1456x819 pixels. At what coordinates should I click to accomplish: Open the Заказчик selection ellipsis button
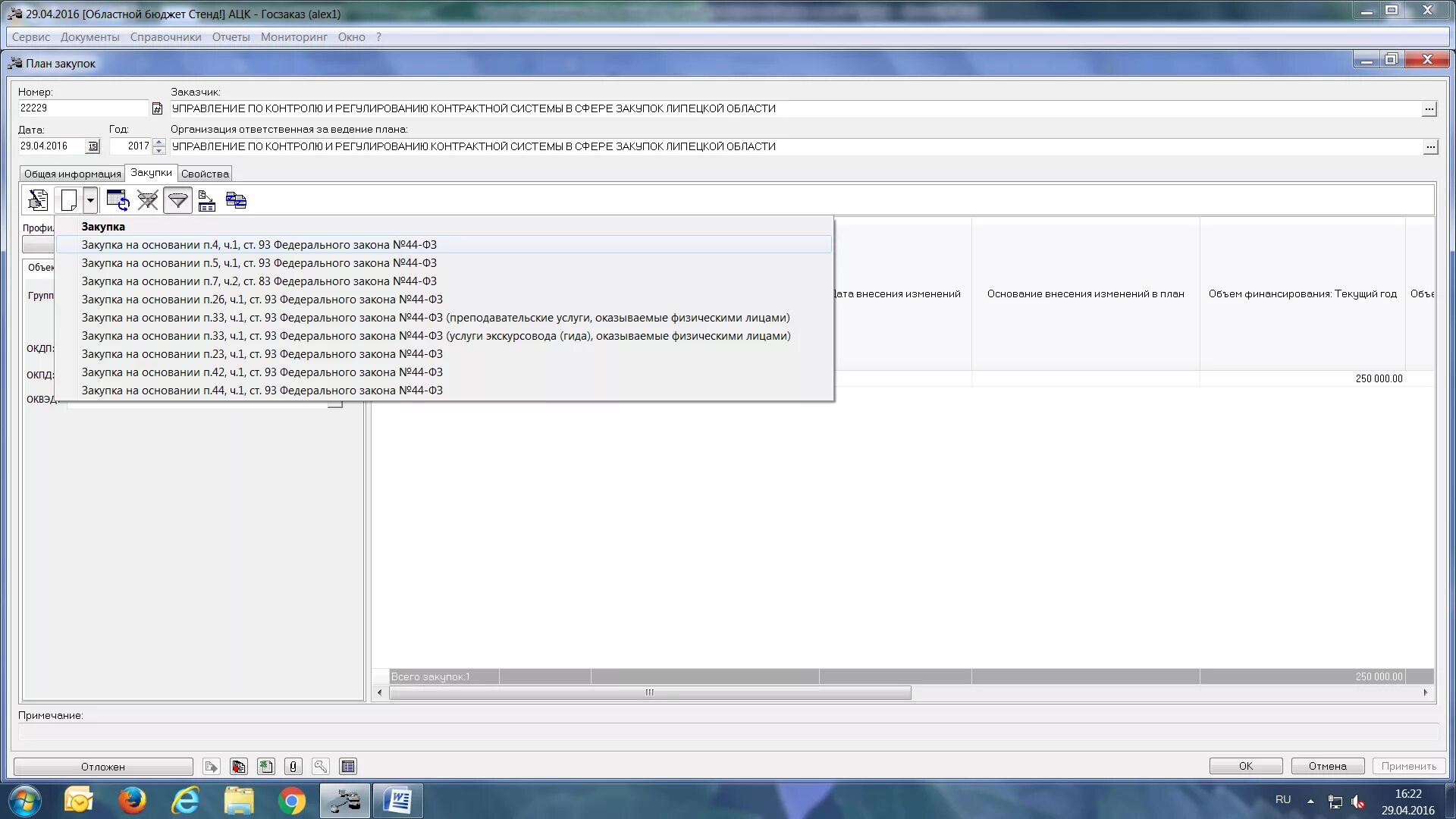click(x=1429, y=109)
